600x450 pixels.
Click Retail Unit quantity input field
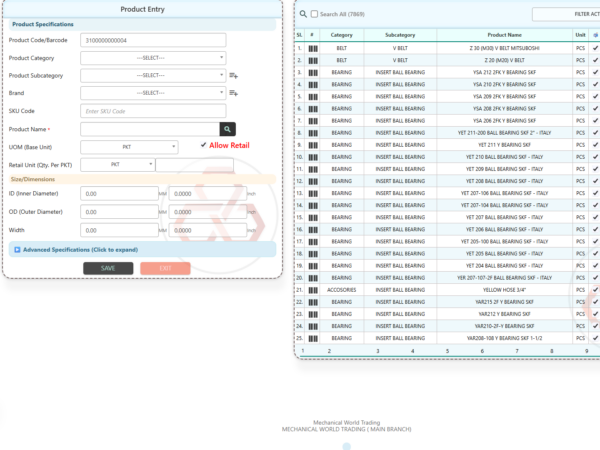click(x=194, y=165)
